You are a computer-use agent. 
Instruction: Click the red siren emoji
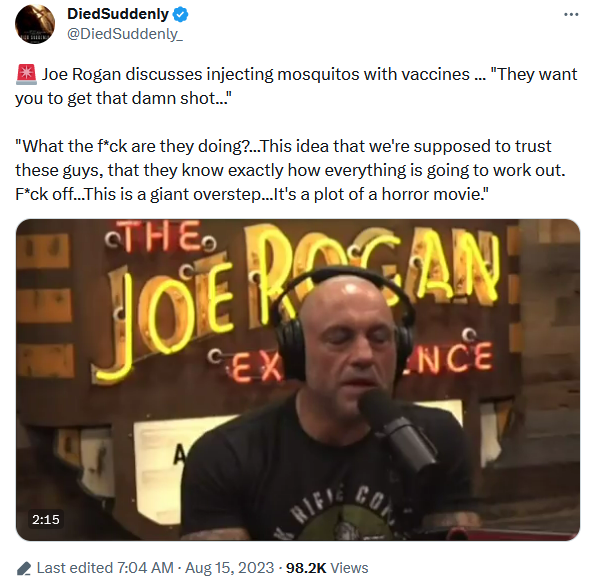point(26,74)
